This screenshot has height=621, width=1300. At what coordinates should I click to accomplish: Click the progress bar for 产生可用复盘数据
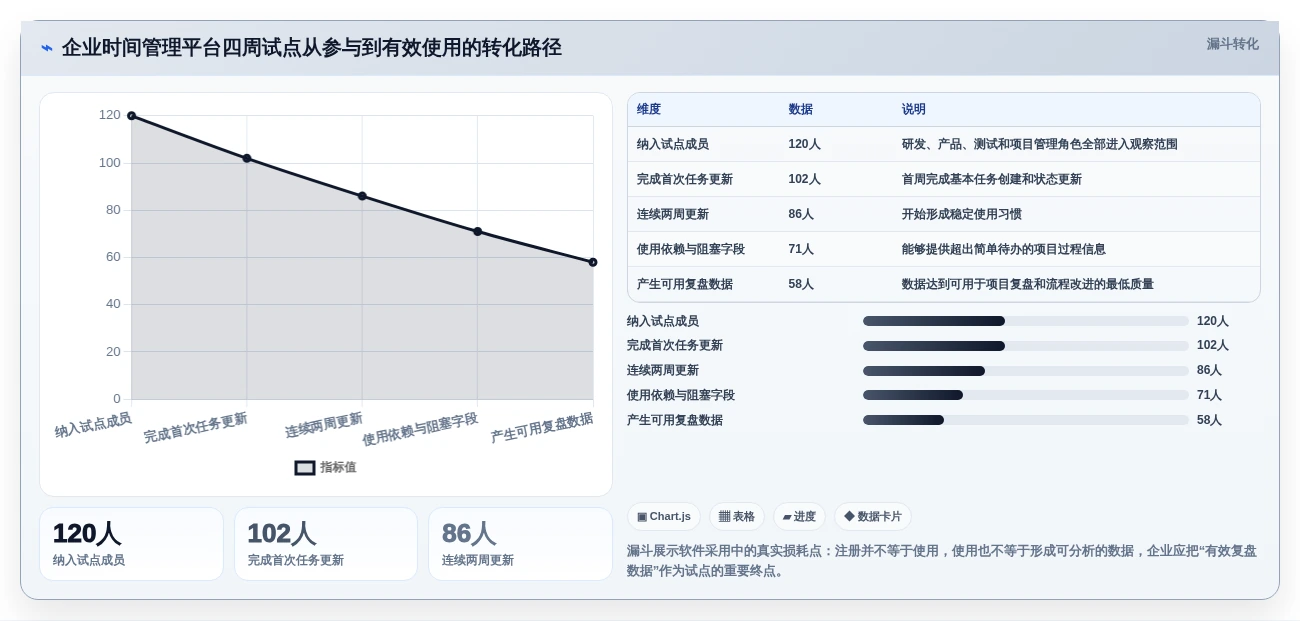click(1026, 420)
